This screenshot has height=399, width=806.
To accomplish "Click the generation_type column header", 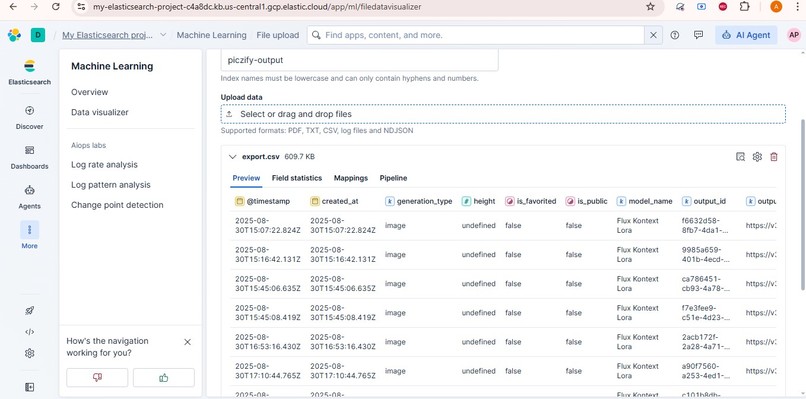I will (x=418, y=201).
